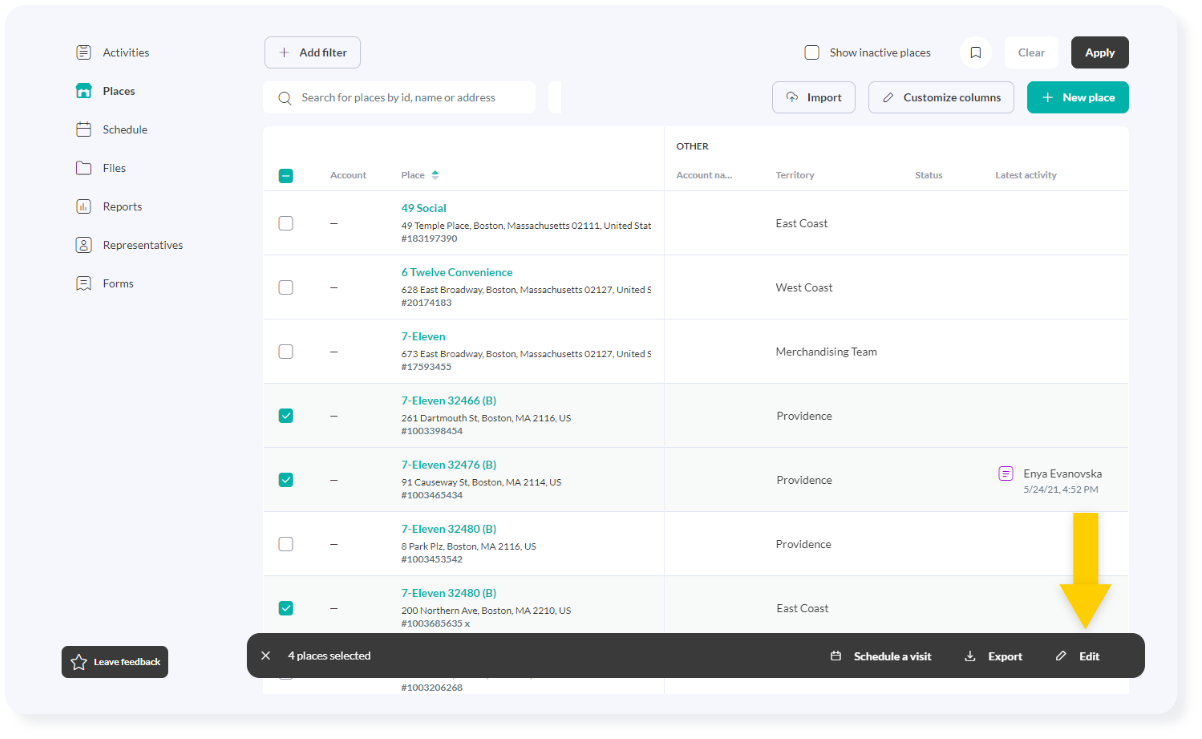Viewport: 1202px width, 739px height.
Task: Open the Add filter dropdown
Action: tap(312, 53)
